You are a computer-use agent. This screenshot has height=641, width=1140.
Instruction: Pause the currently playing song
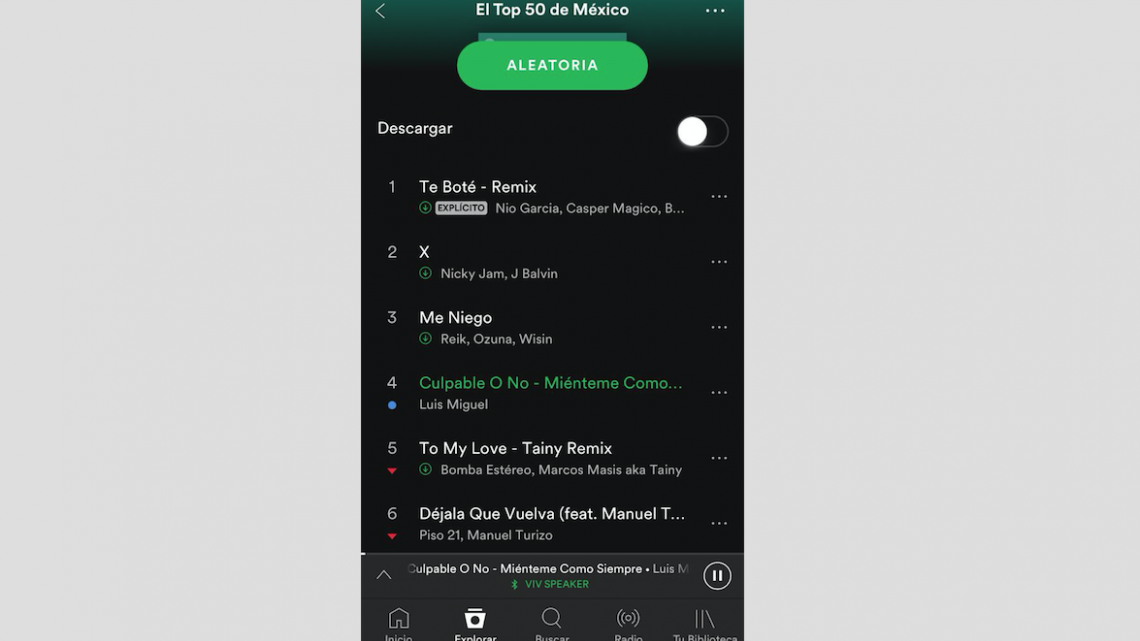pos(717,576)
